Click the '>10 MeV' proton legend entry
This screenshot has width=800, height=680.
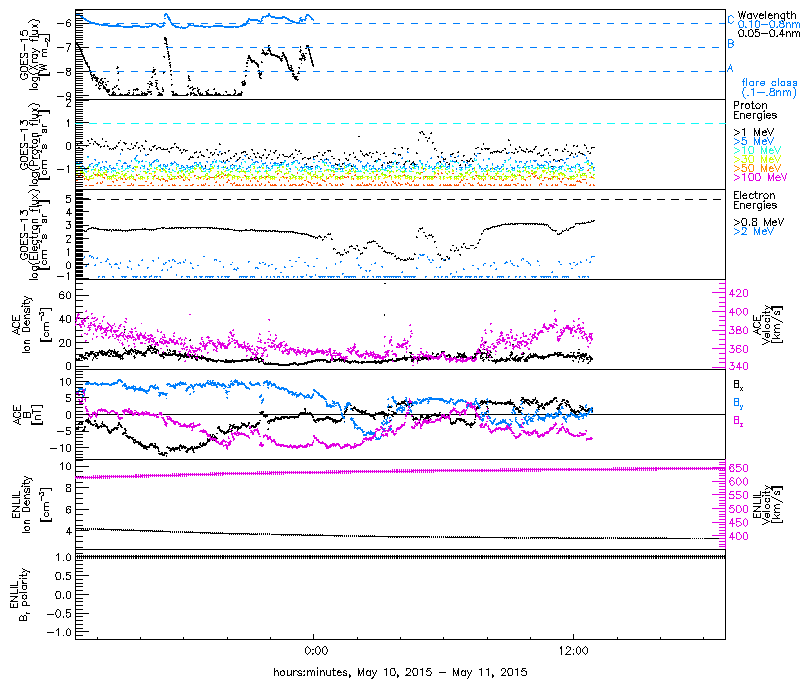[x=757, y=150]
